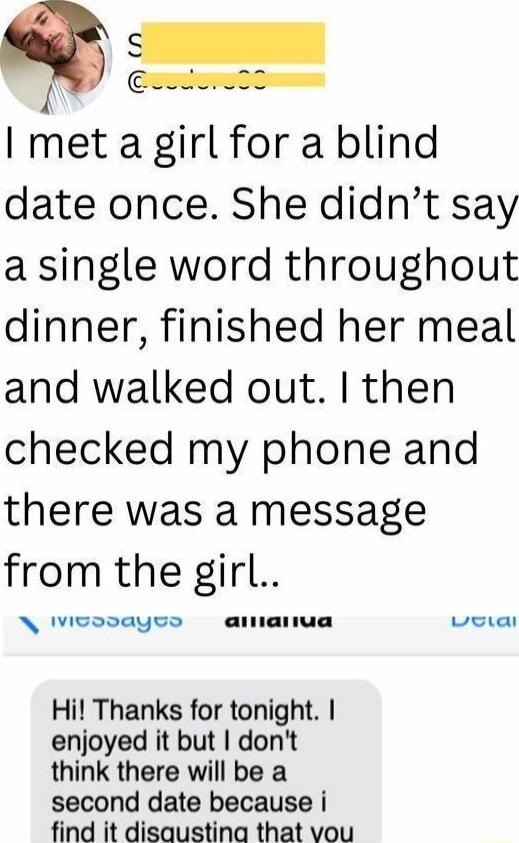This screenshot has height=843, width=519.
Task: Click 'second date because i' in the bubble
Action: click(189, 802)
